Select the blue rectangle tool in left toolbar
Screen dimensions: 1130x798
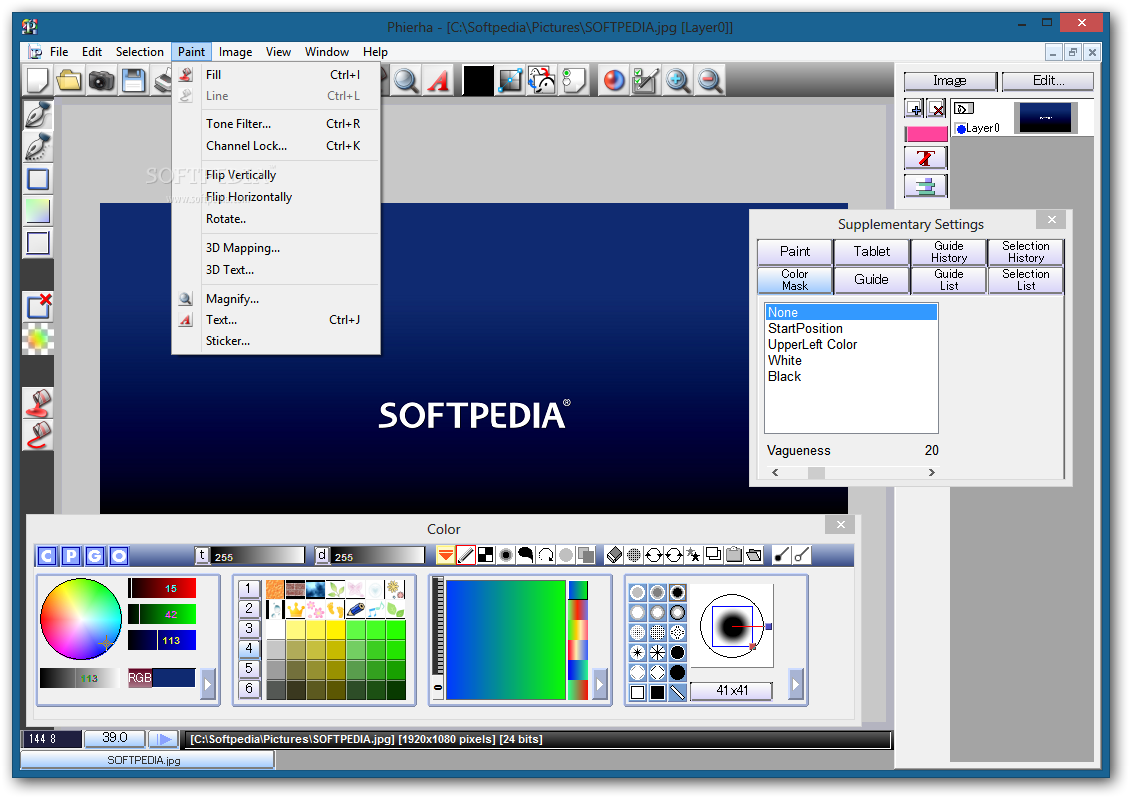[x=37, y=179]
